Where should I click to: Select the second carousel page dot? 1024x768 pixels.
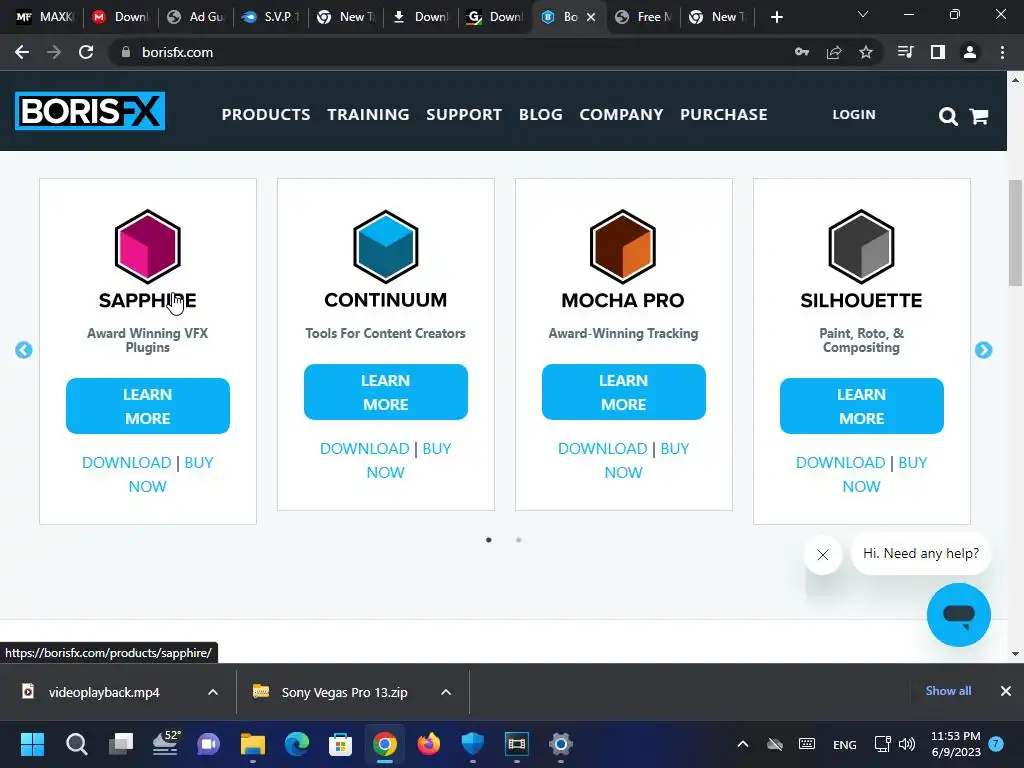coord(519,540)
